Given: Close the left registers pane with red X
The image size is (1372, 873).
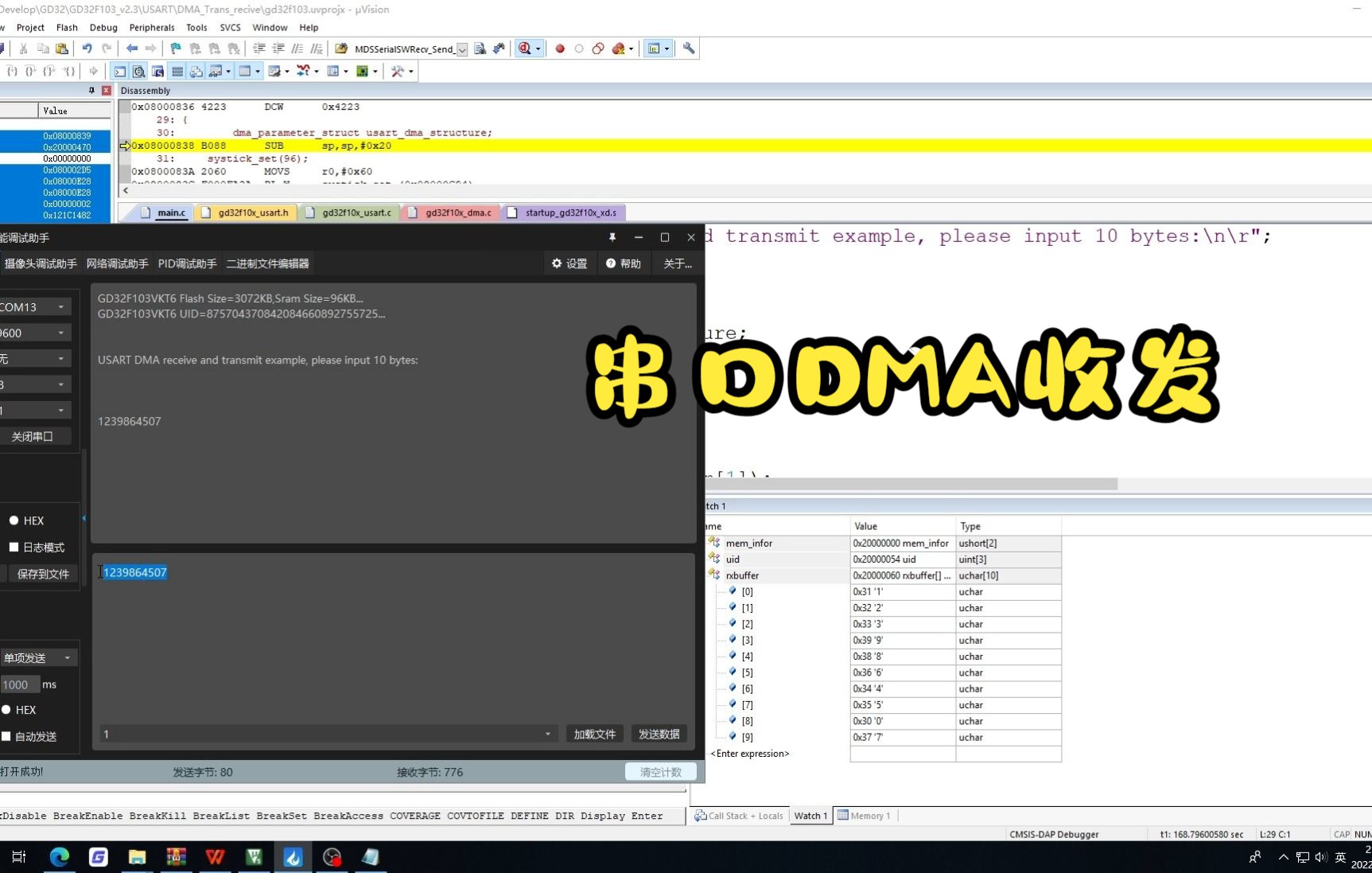Looking at the screenshot, I should click(106, 91).
